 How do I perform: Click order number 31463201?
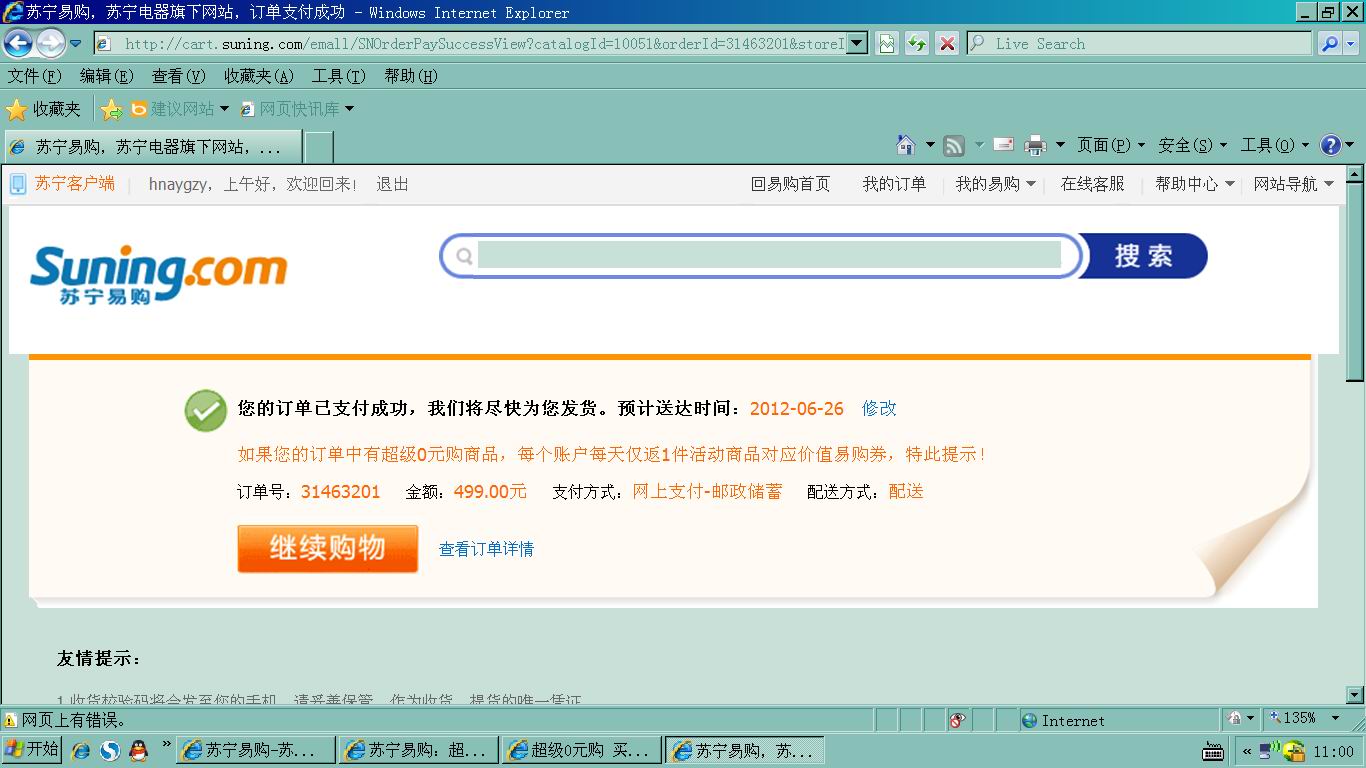click(x=340, y=491)
